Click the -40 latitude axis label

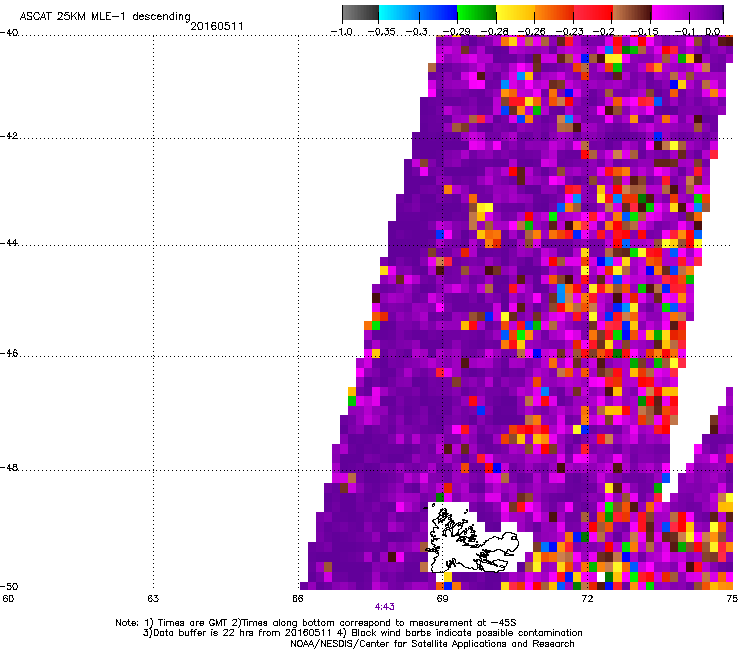click(9, 33)
